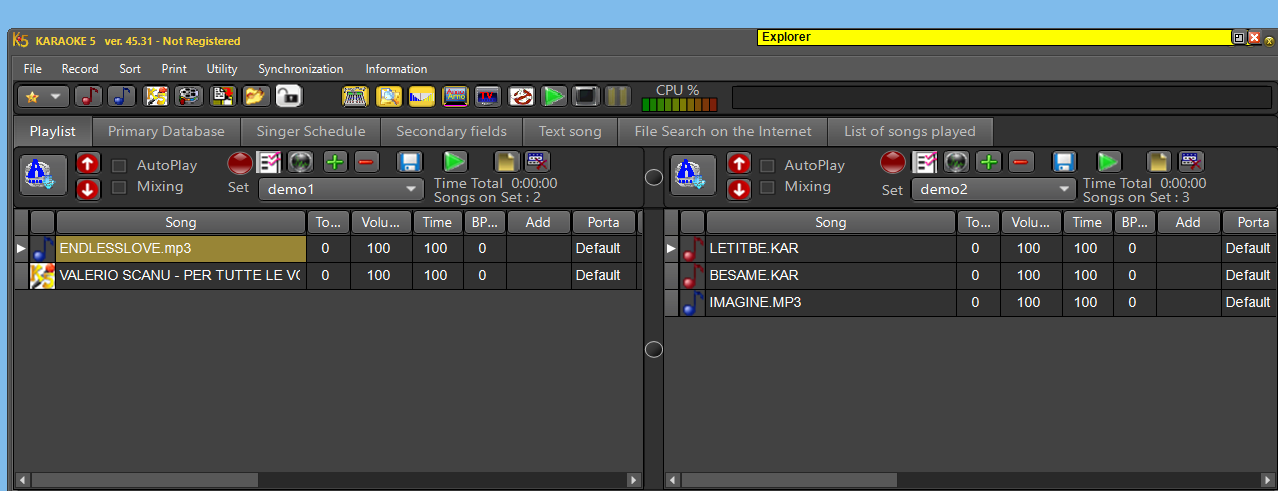Viewport: 1278px width, 491px height.
Task: Save the demo1 set with floppy icon
Action: (409, 162)
